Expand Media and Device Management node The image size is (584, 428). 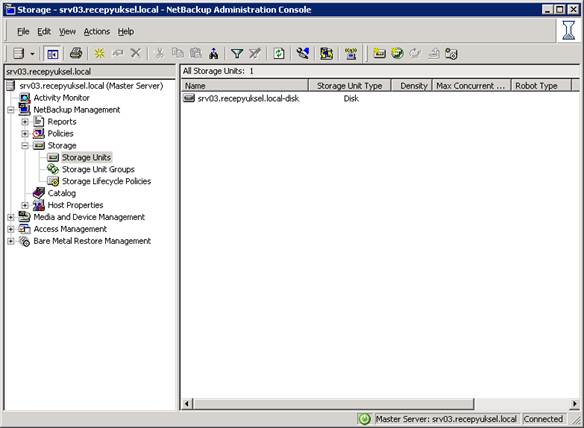point(10,217)
